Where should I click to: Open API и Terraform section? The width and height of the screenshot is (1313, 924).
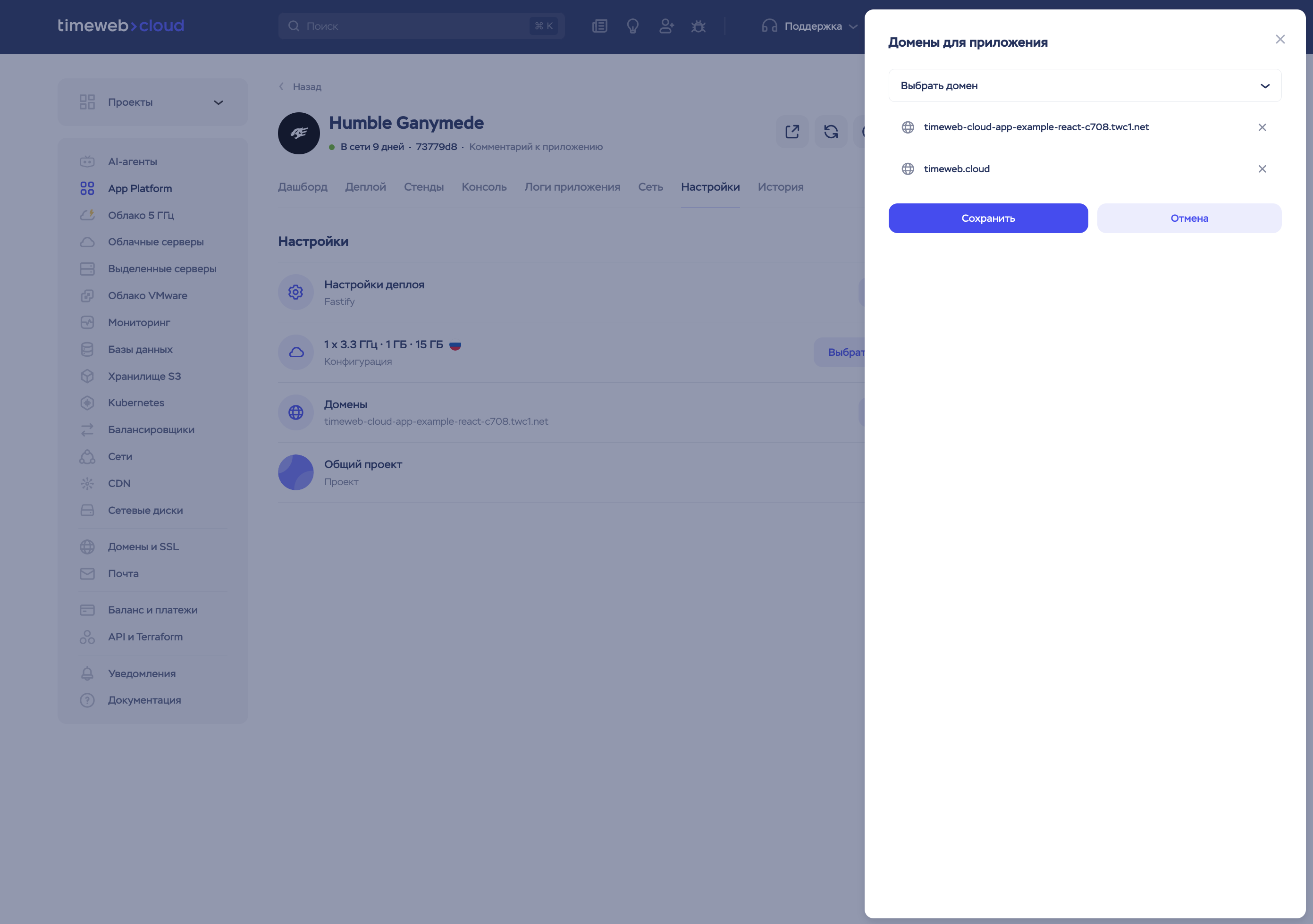click(x=145, y=638)
